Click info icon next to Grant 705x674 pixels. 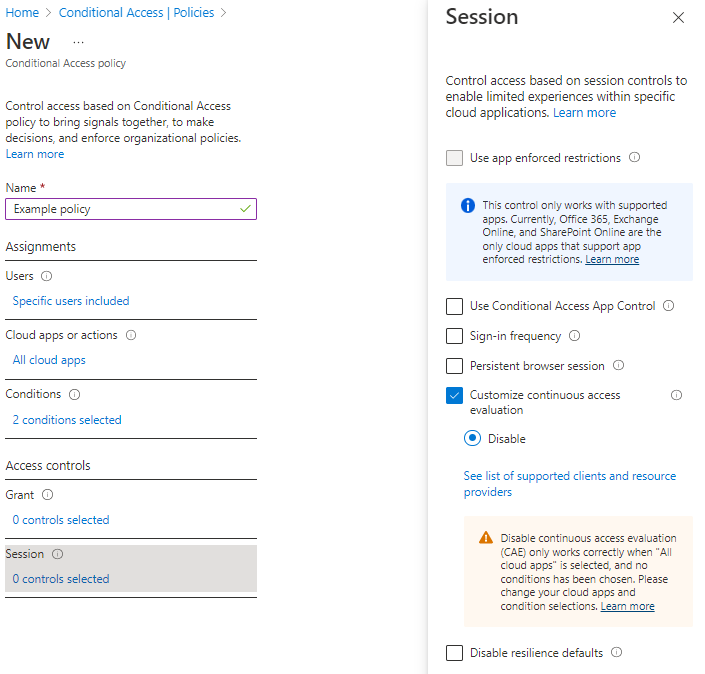[47, 494]
